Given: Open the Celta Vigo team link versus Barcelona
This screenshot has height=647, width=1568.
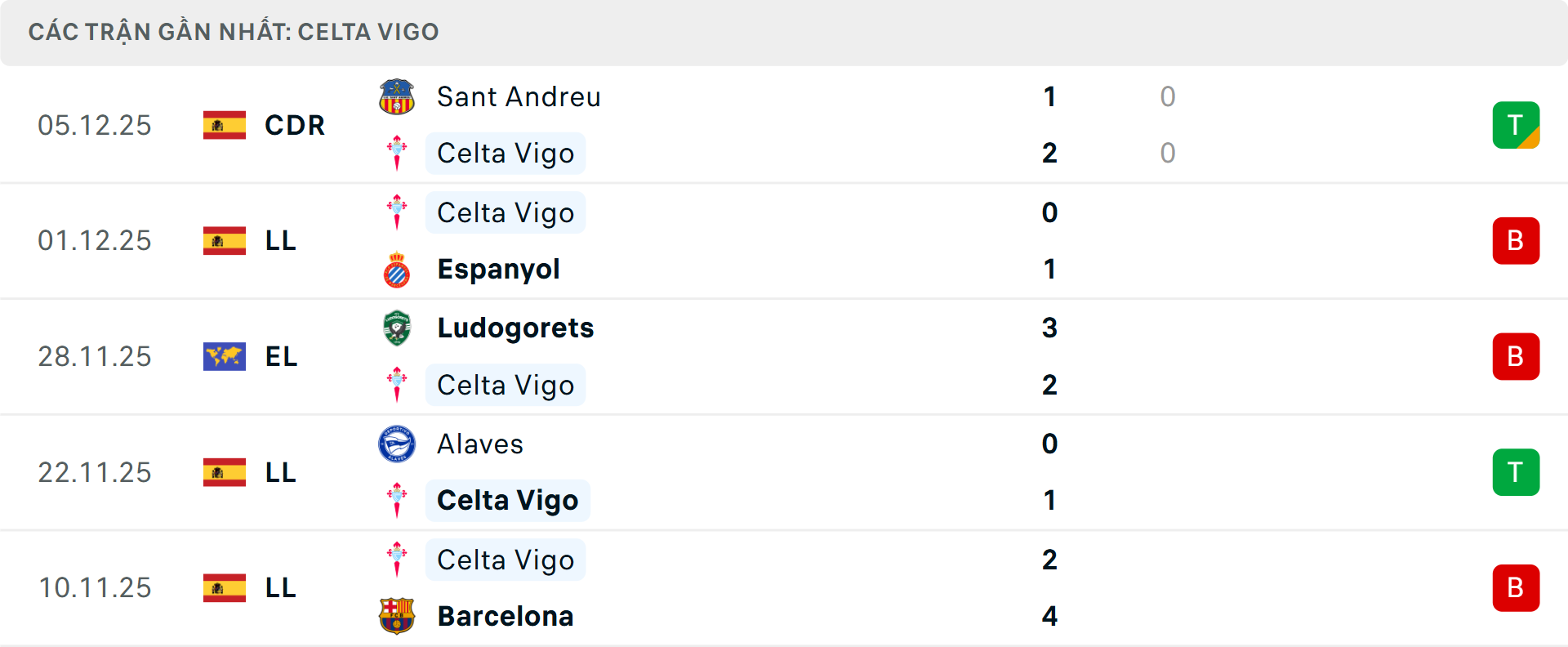Looking at the screenshot, I should (505, 560).
